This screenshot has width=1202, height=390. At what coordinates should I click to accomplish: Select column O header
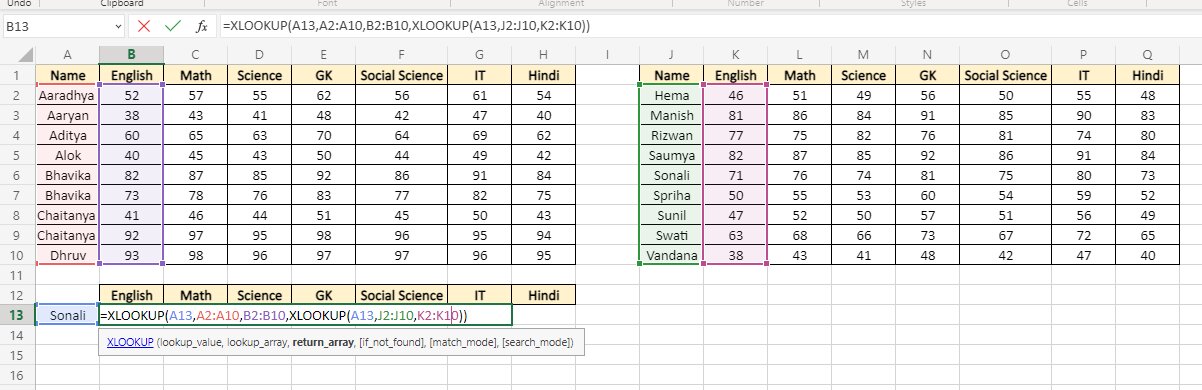tap(1005, 54)
